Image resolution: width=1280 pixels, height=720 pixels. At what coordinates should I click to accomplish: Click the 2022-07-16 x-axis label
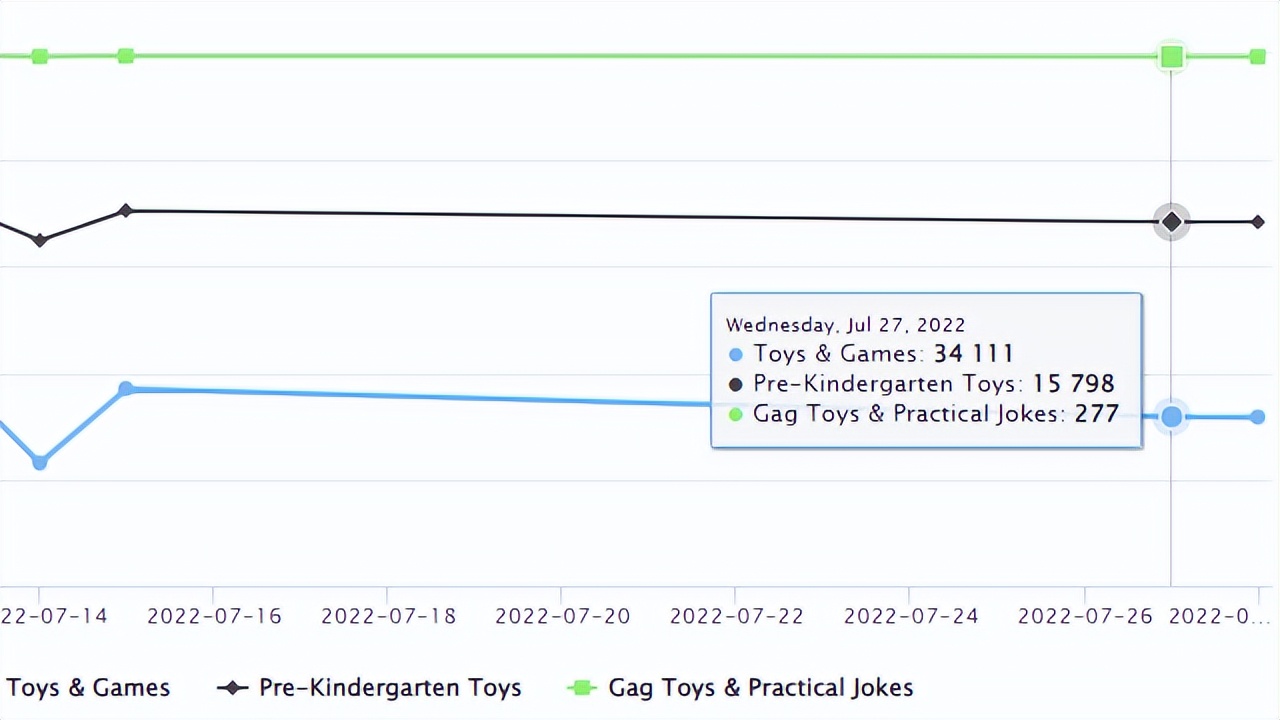pyautogui.click(x=214, y=616)
